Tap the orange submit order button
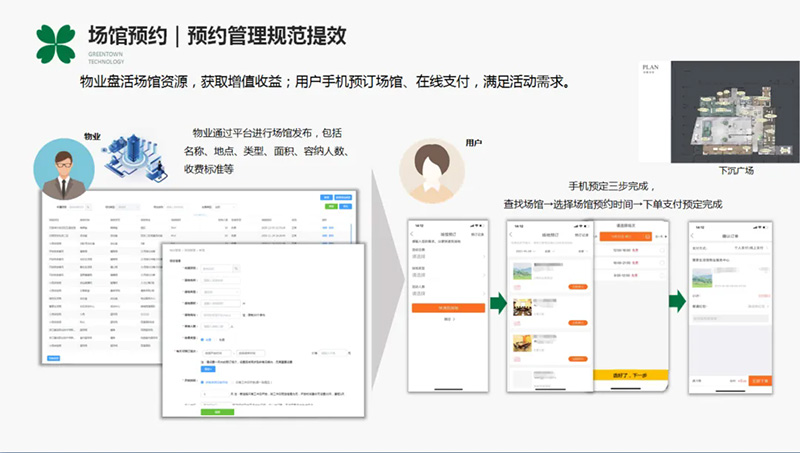 click(760, 381)
